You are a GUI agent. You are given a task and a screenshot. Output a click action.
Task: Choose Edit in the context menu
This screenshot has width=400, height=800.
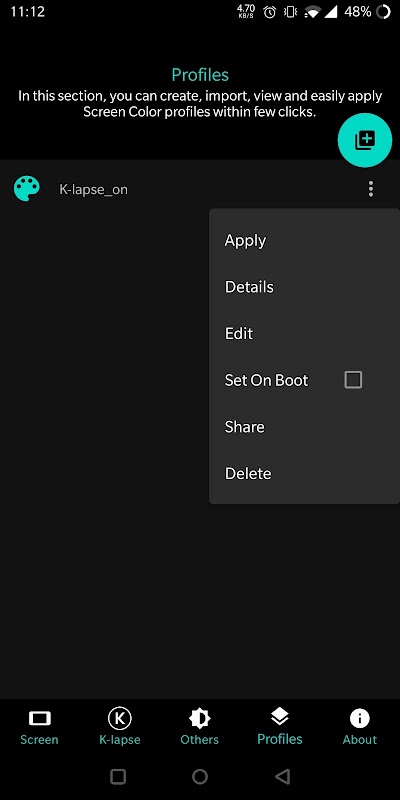tap(239, 333)
